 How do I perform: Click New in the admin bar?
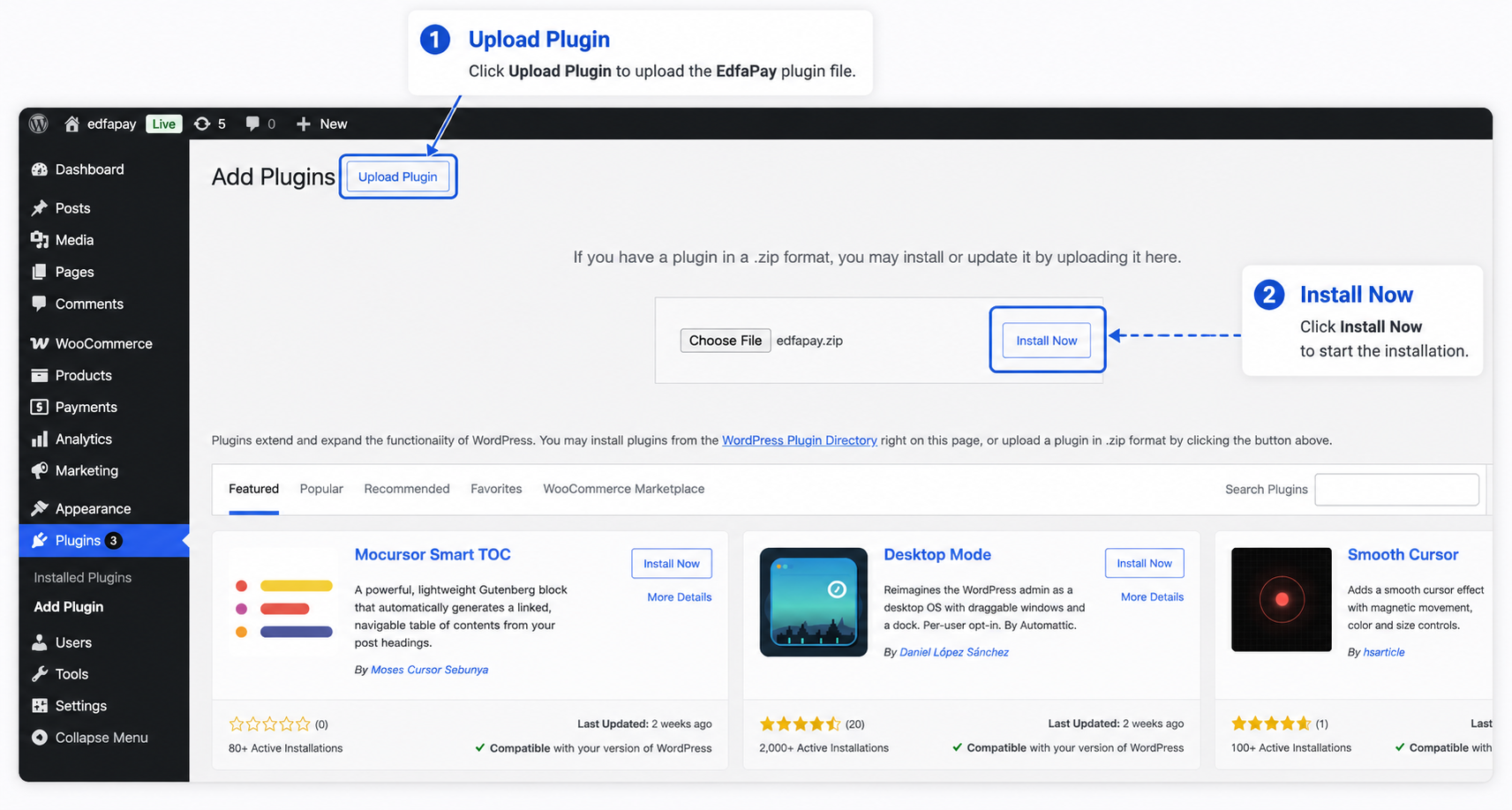tap(333, 124)
